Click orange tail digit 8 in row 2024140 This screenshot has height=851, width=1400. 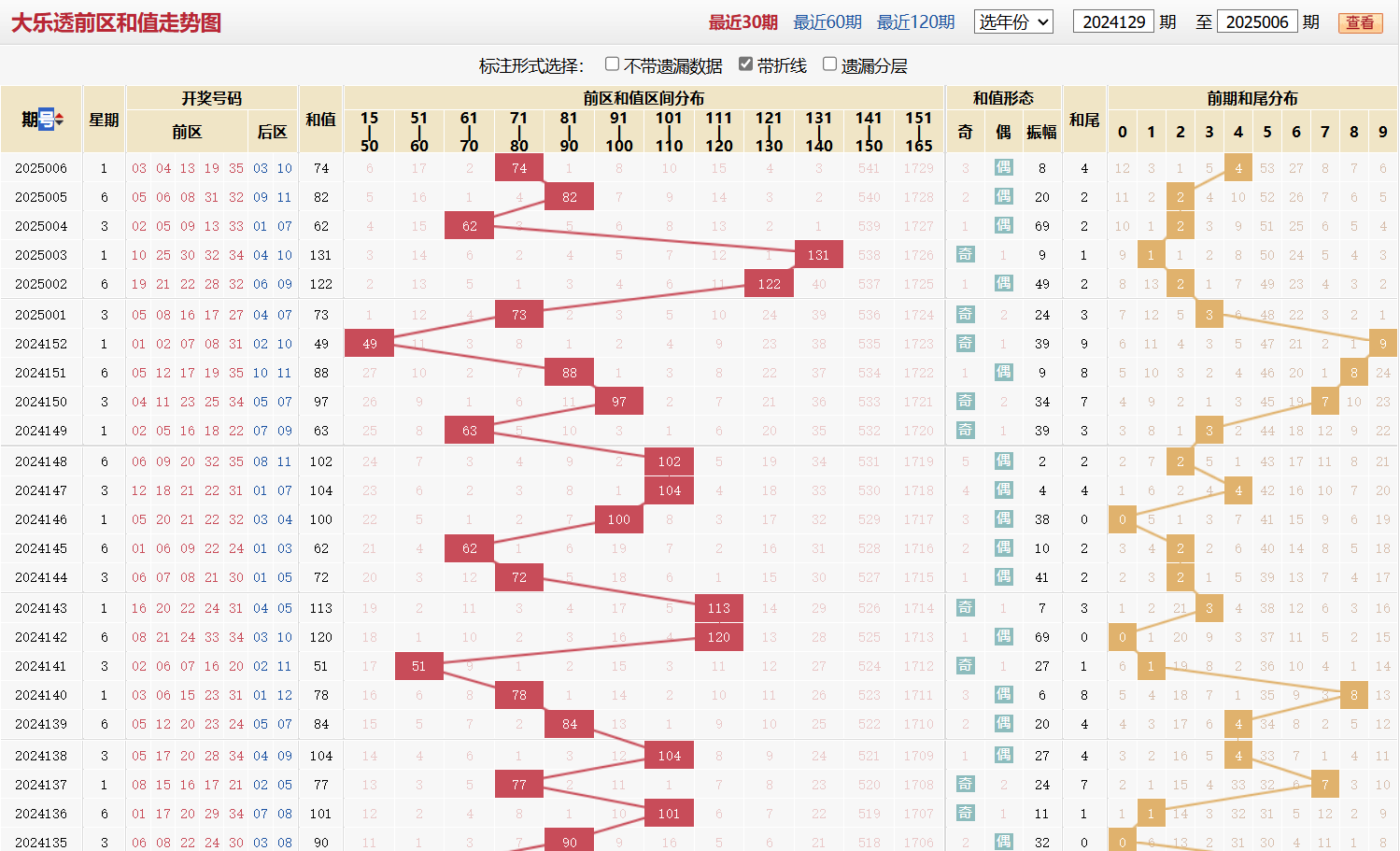click(1354, 695)
